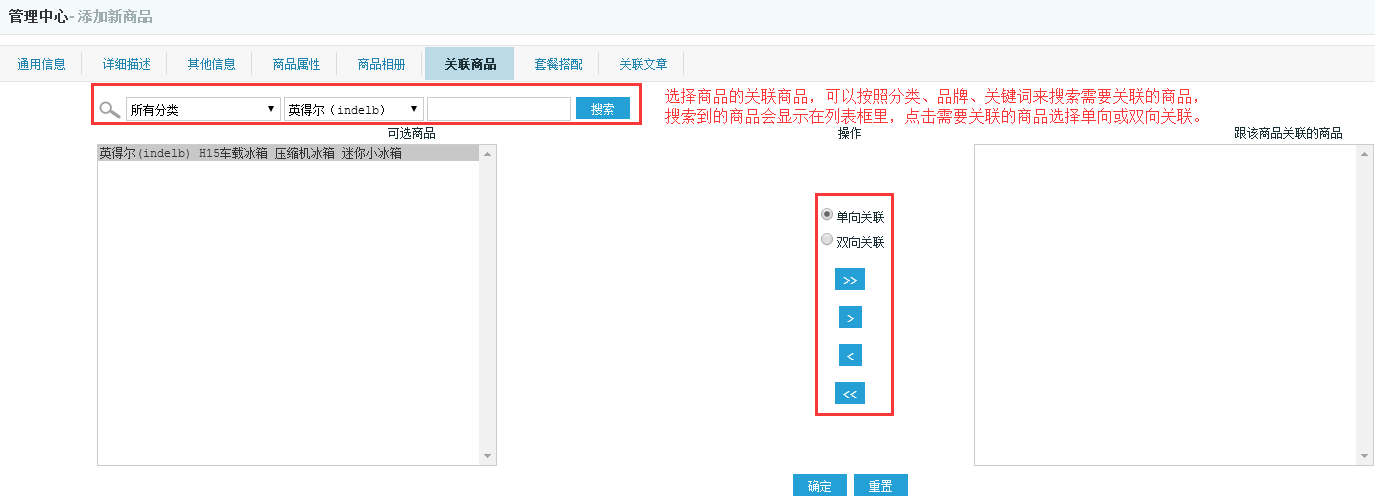Open the 关联文章 tab
Image resolution: width=1375 pixels, height=503 pixels.
click(x=643, y=64)
